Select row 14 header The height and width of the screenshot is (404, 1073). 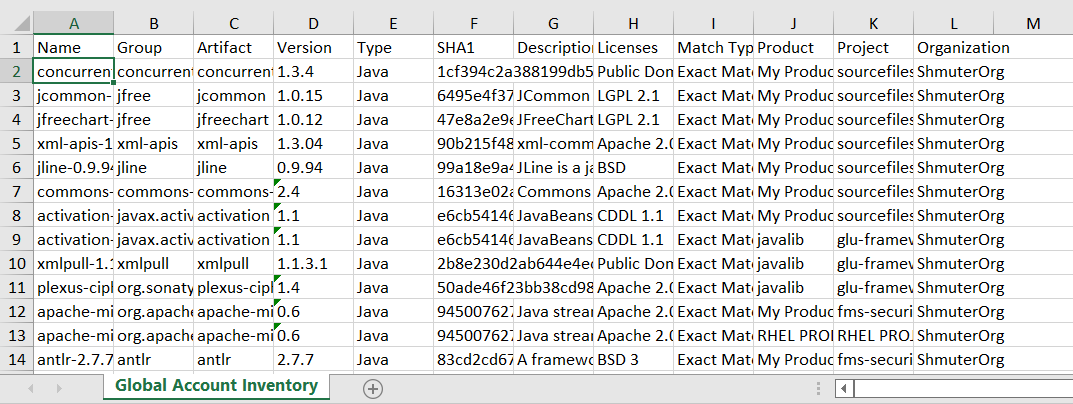(16, 359)
